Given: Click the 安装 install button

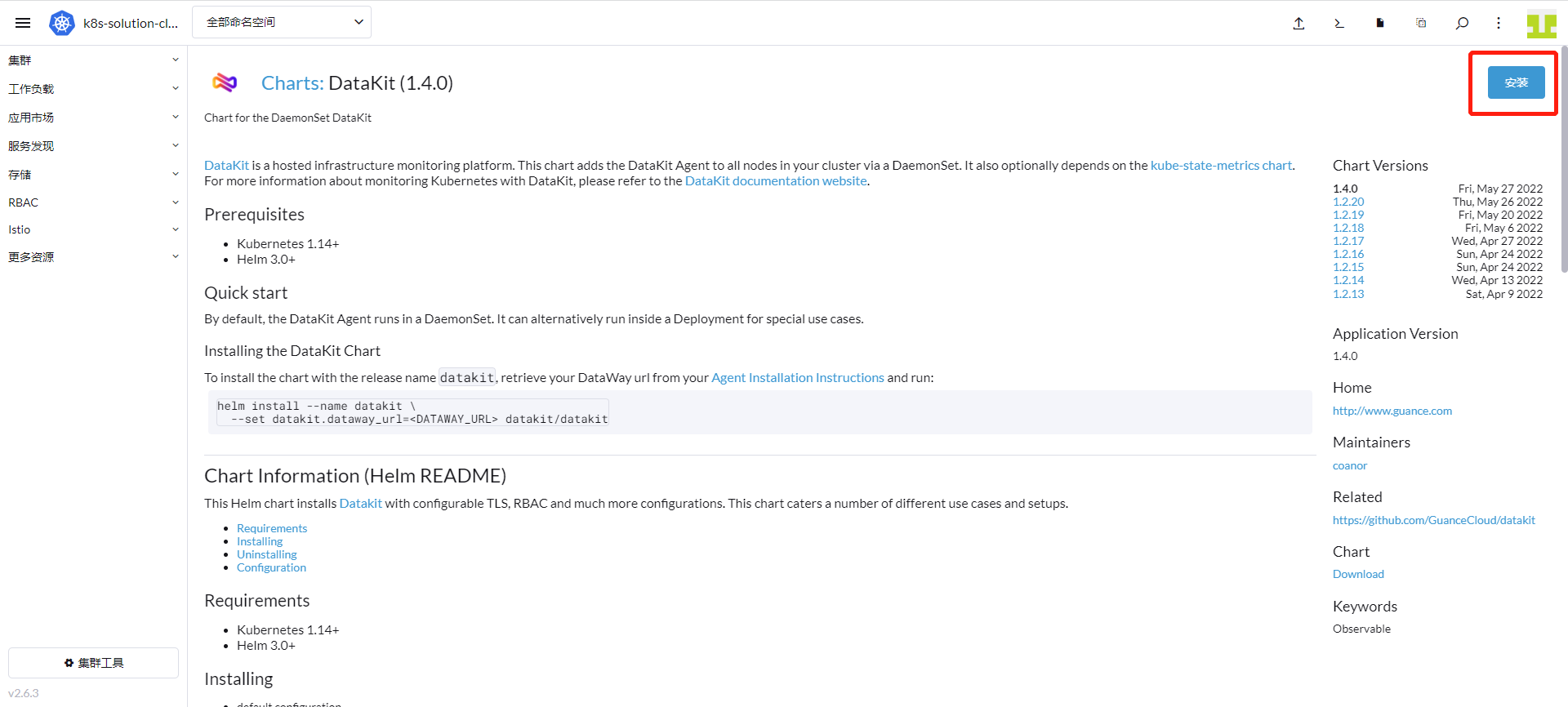Looking at the screenshot, I should [x=1516, y=82].
